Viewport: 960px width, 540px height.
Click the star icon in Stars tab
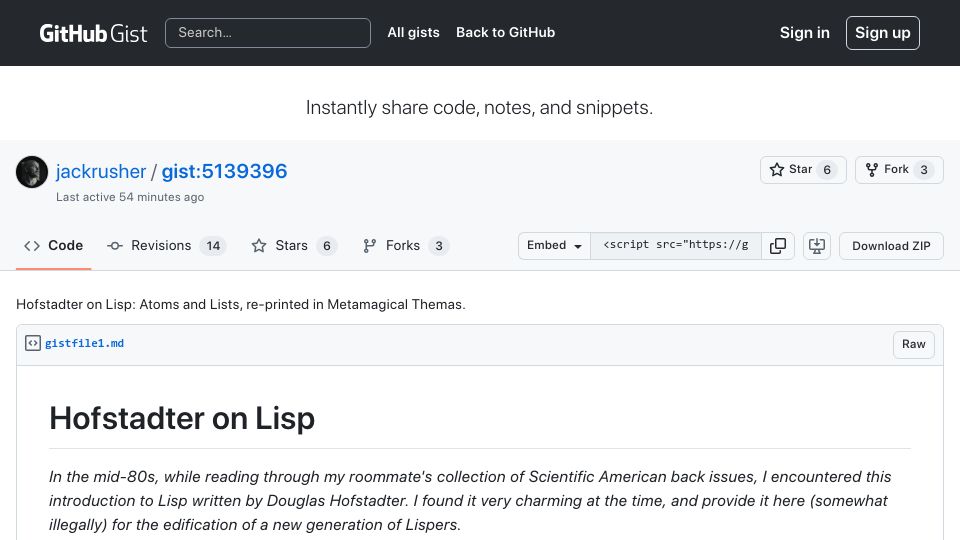point(259,246)
